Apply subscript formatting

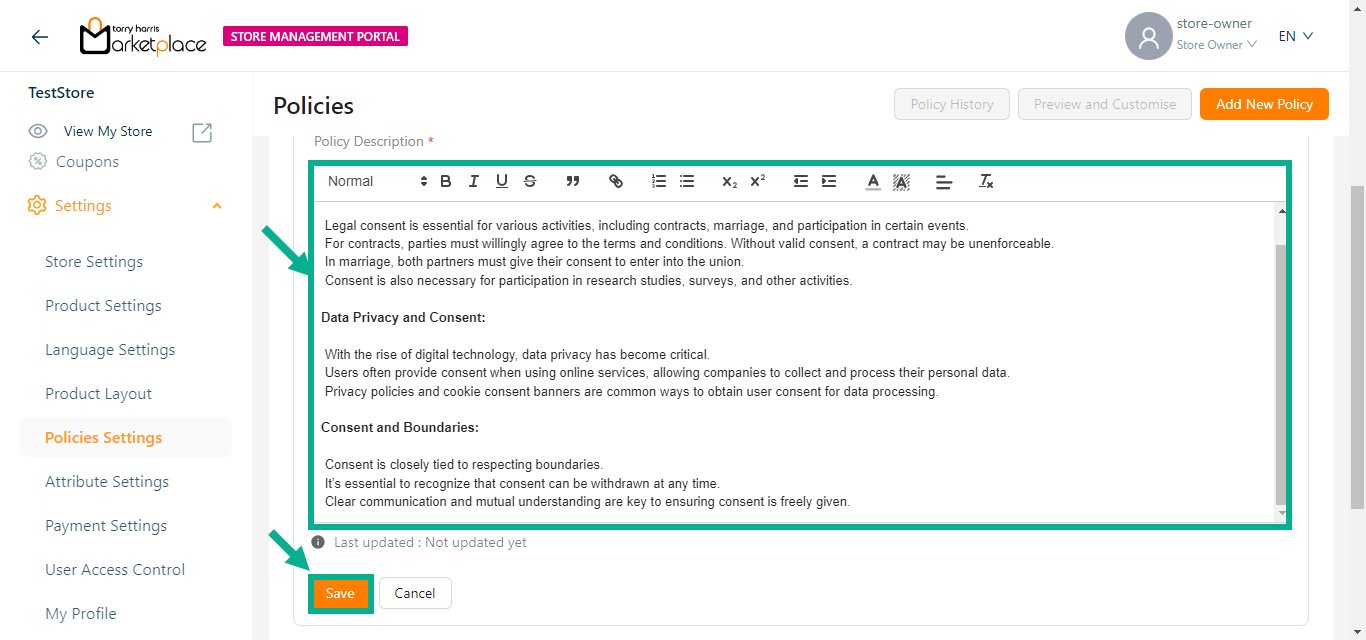click(x=729, y=181)
